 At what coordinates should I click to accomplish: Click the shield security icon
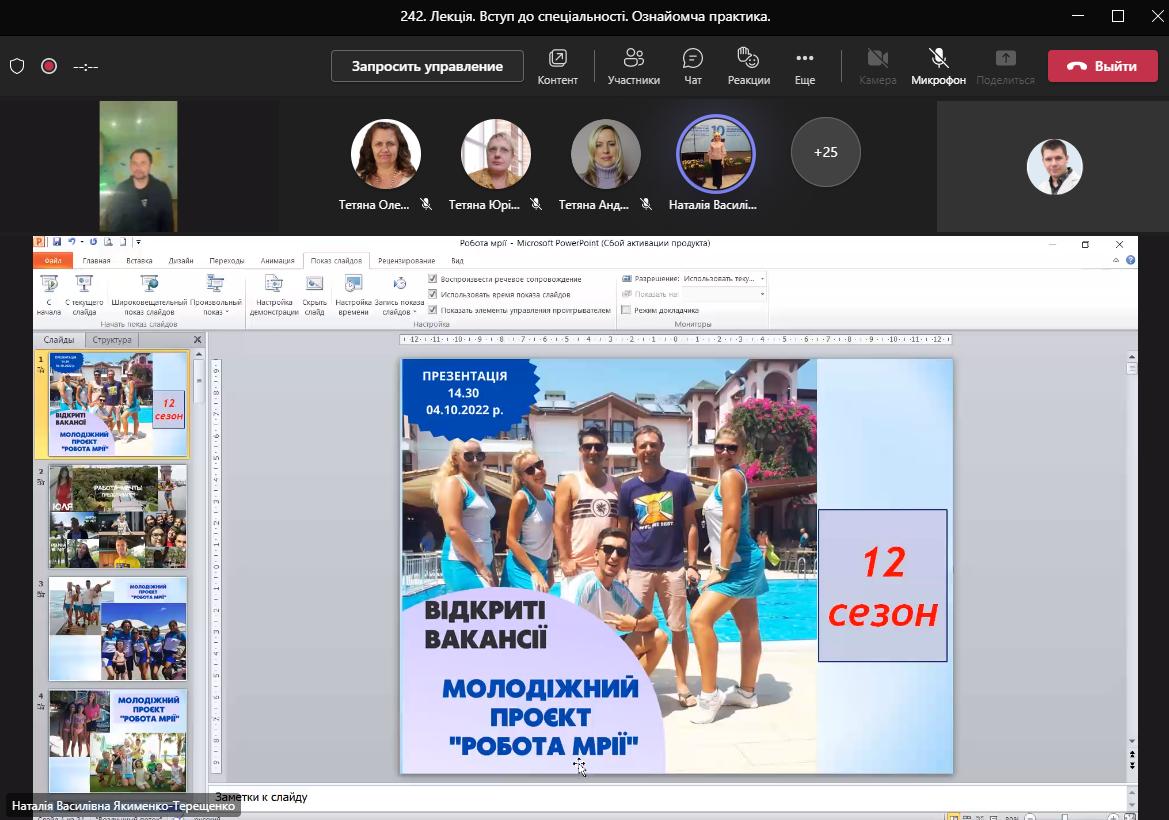click(x=17, y=66)
